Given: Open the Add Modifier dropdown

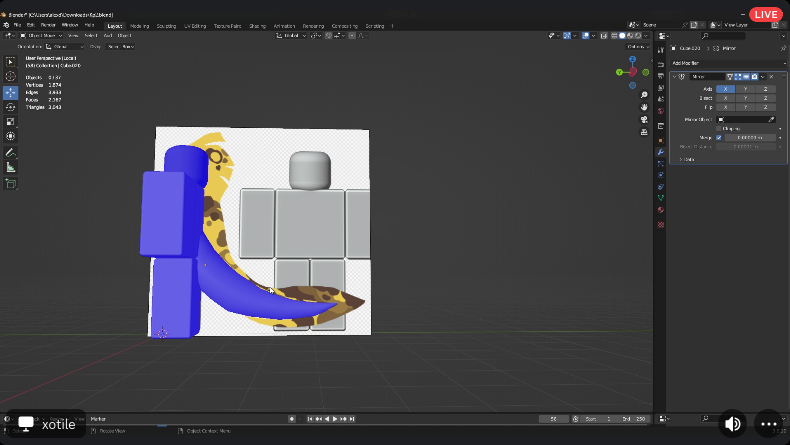Looking at the screenshot, I should tap(728, 63).
